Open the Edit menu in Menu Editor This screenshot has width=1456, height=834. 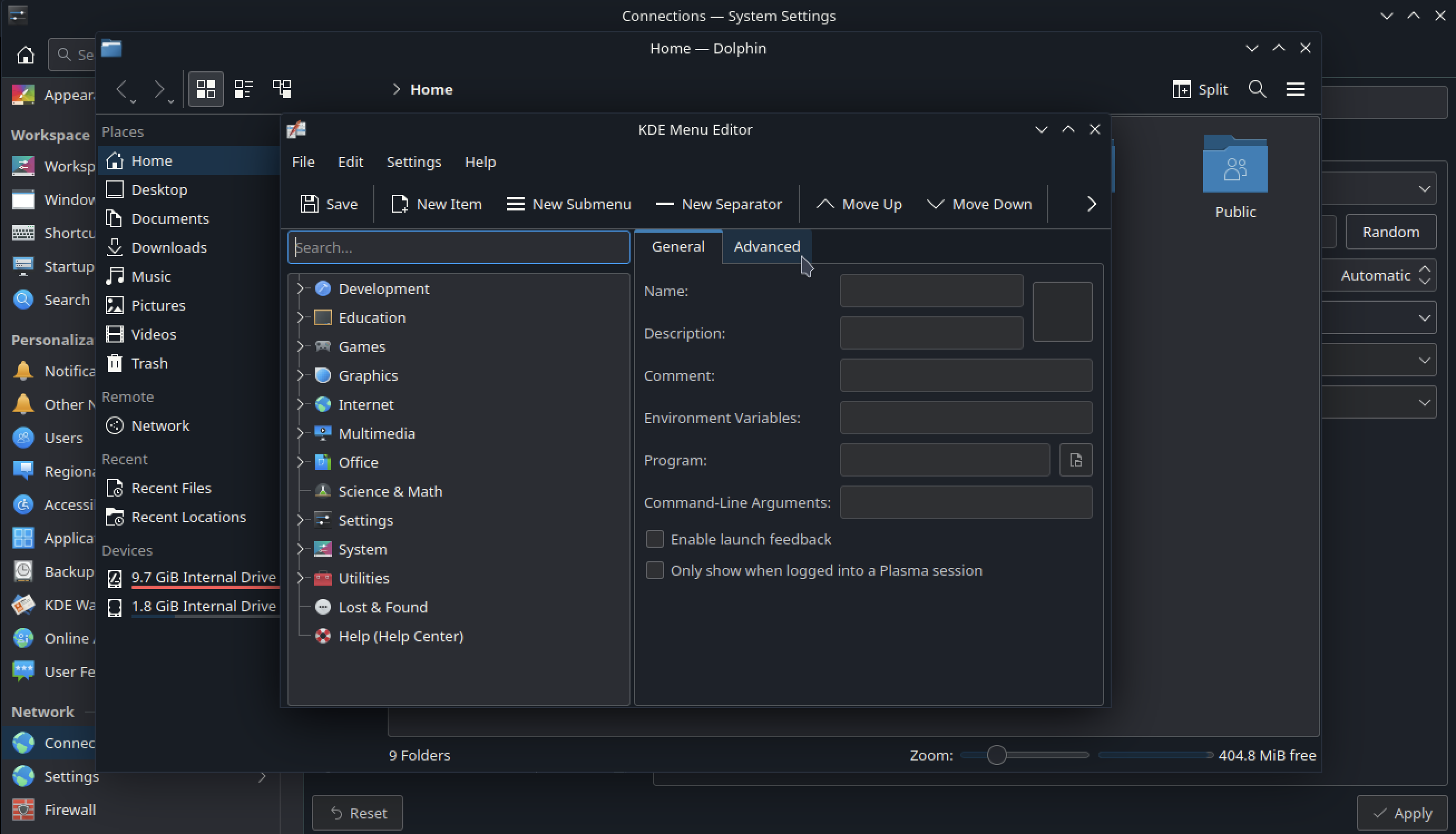[x=350, y=162]
